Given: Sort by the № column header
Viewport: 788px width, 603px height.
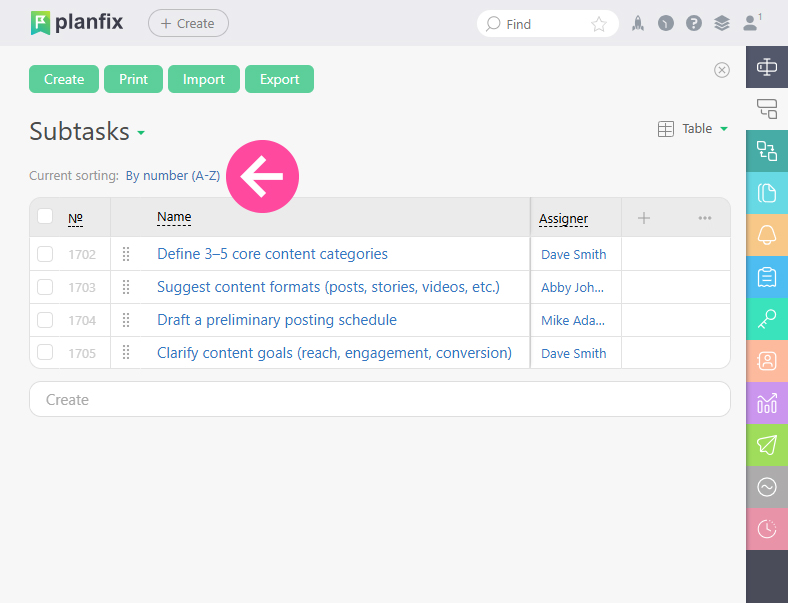Looking at the screenshot, I should (x=75, y=218).
